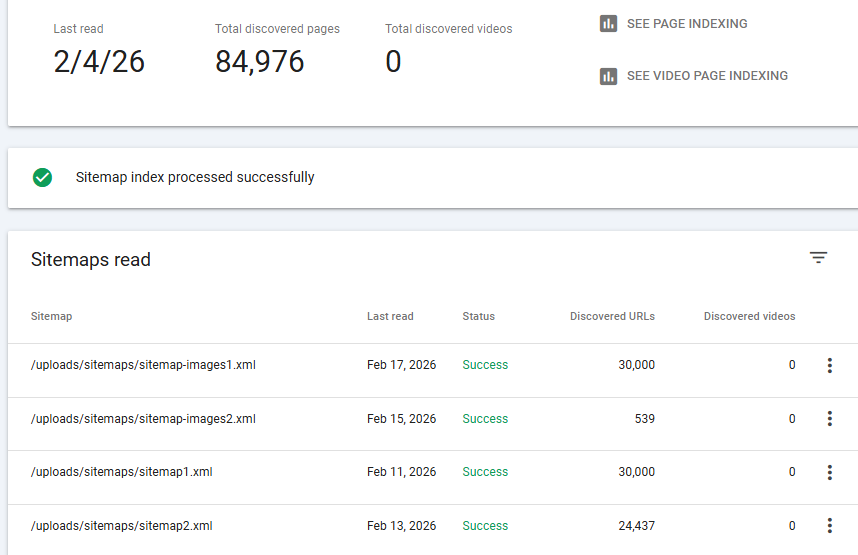Click the See Video Page Indexing chart icon
858x555 pixels.
tap(608, 76)
